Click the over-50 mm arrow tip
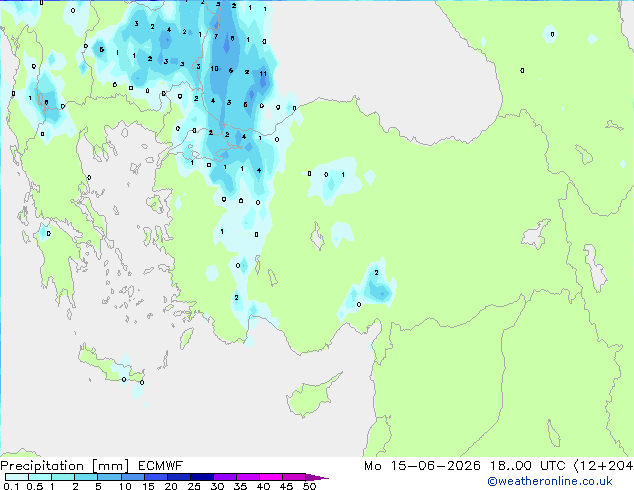 [x=317, y=478]
